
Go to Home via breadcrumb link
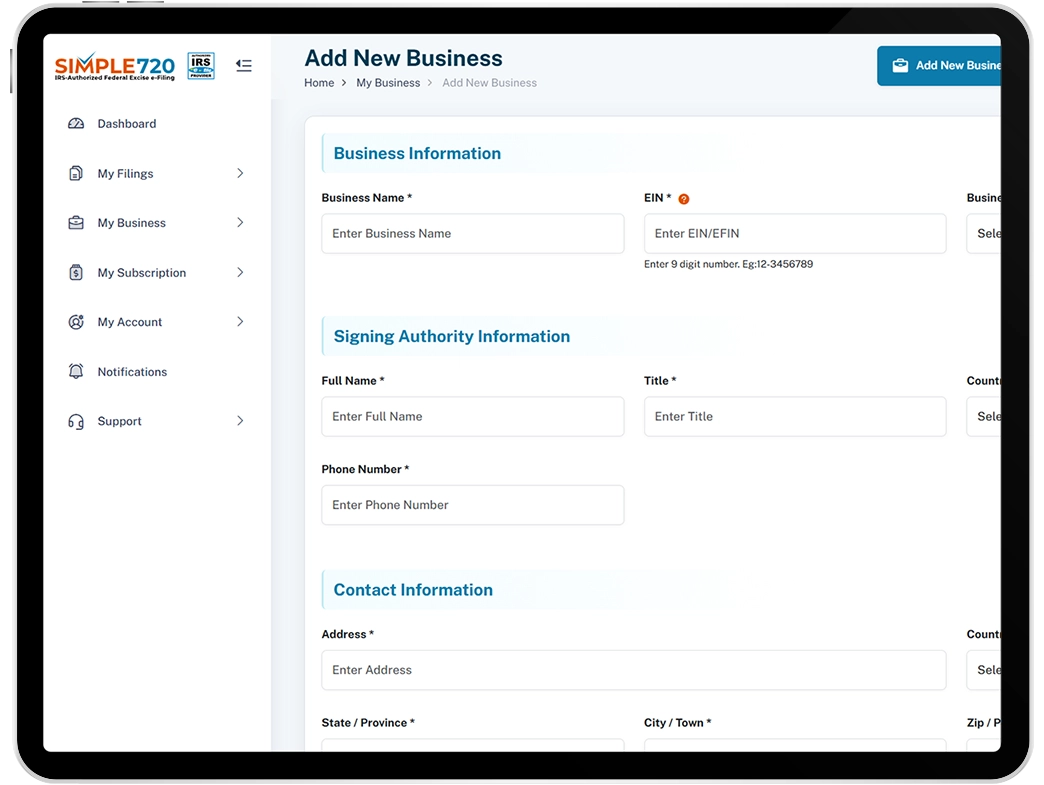coord(319,83)
